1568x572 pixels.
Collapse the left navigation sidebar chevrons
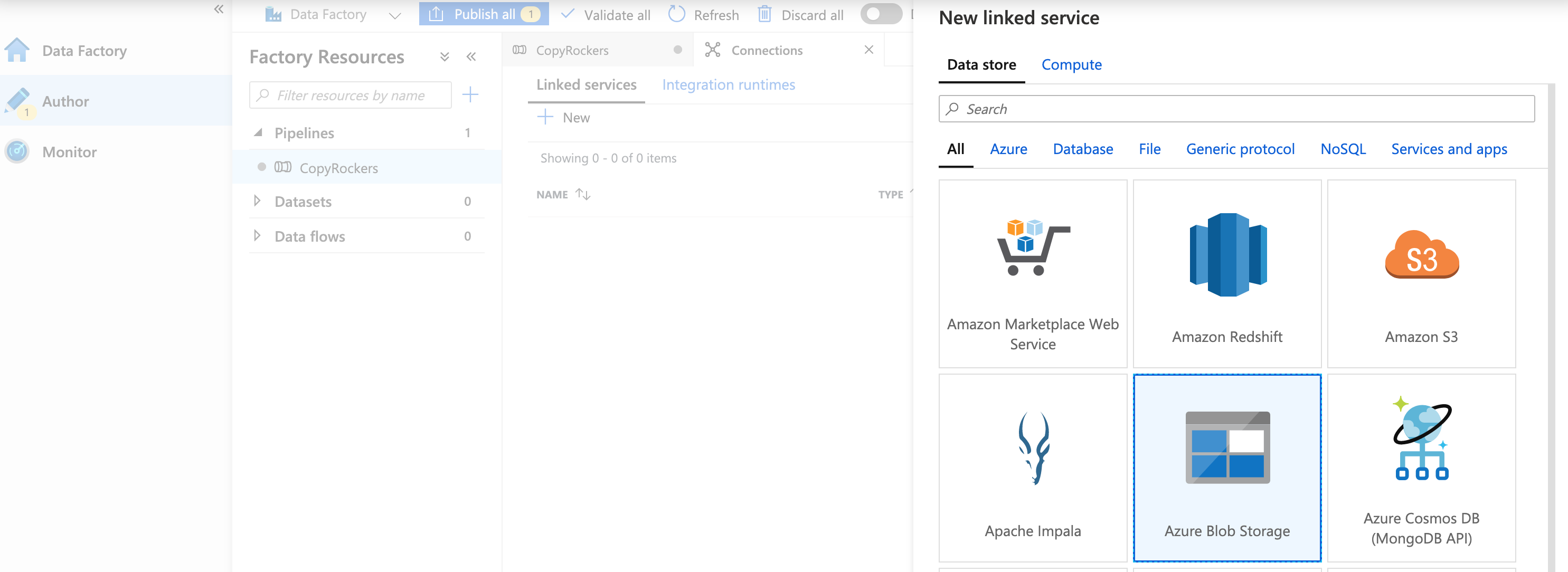219,9
